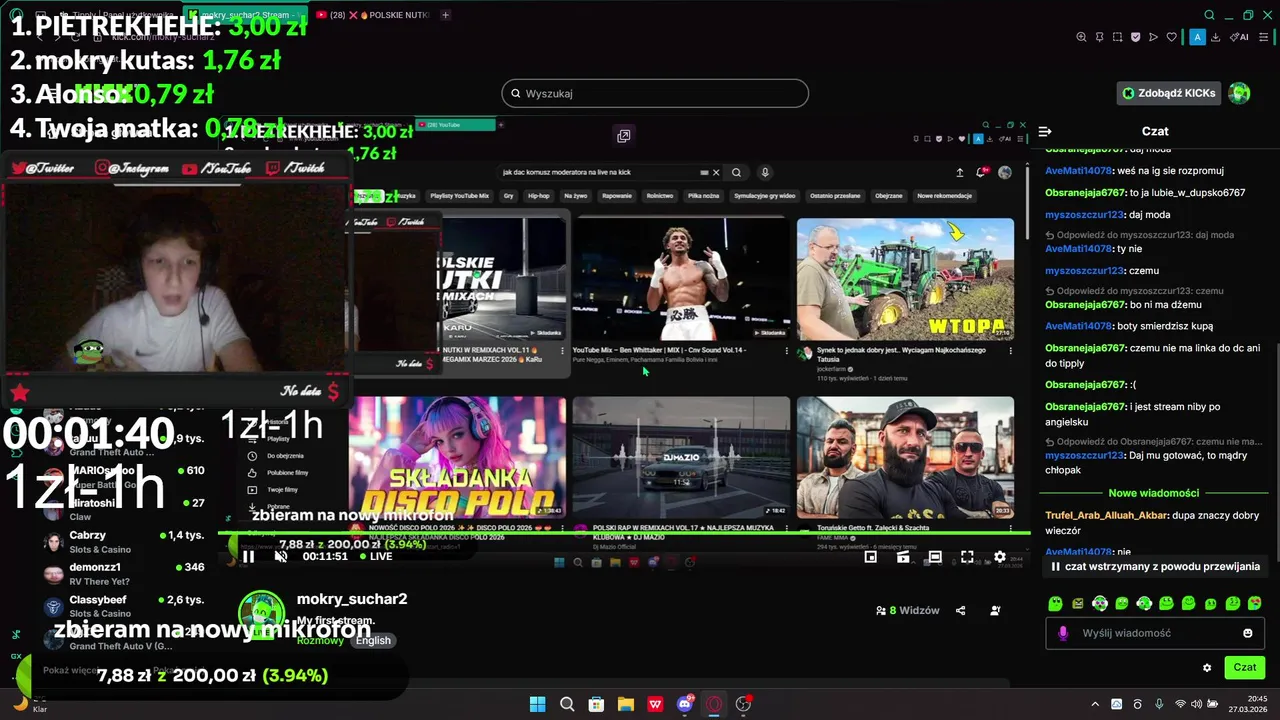Viewport: 1280px width, 720px height.
Task: Click chat user Trufel_Arab_Alluah_Akbar
Action: click(1106, 515)
